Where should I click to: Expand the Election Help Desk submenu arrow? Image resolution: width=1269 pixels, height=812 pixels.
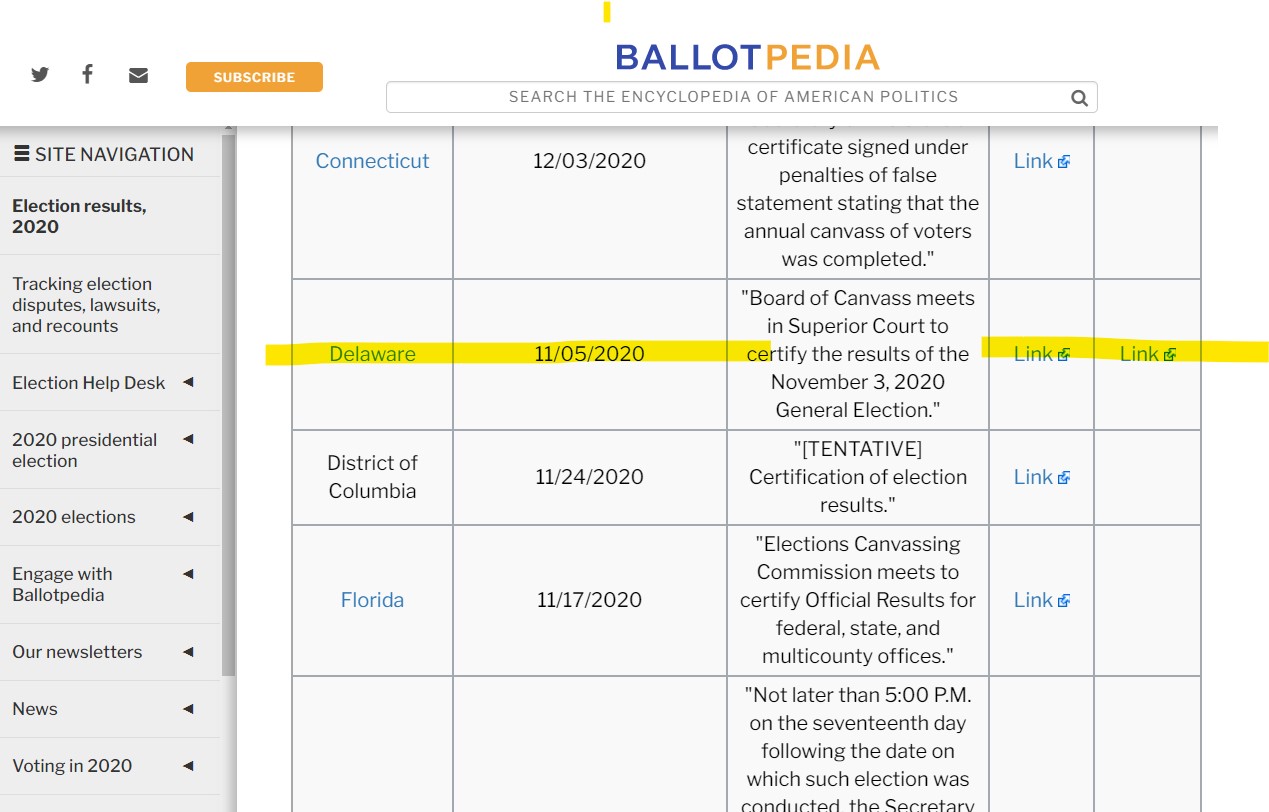188,382
